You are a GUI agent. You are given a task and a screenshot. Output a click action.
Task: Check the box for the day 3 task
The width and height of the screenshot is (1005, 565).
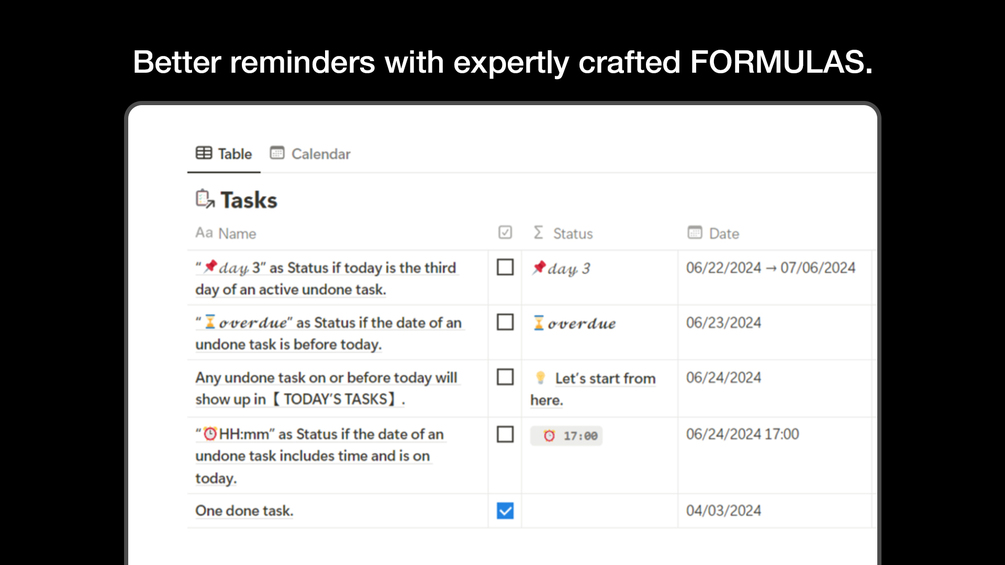coord(505,268)
